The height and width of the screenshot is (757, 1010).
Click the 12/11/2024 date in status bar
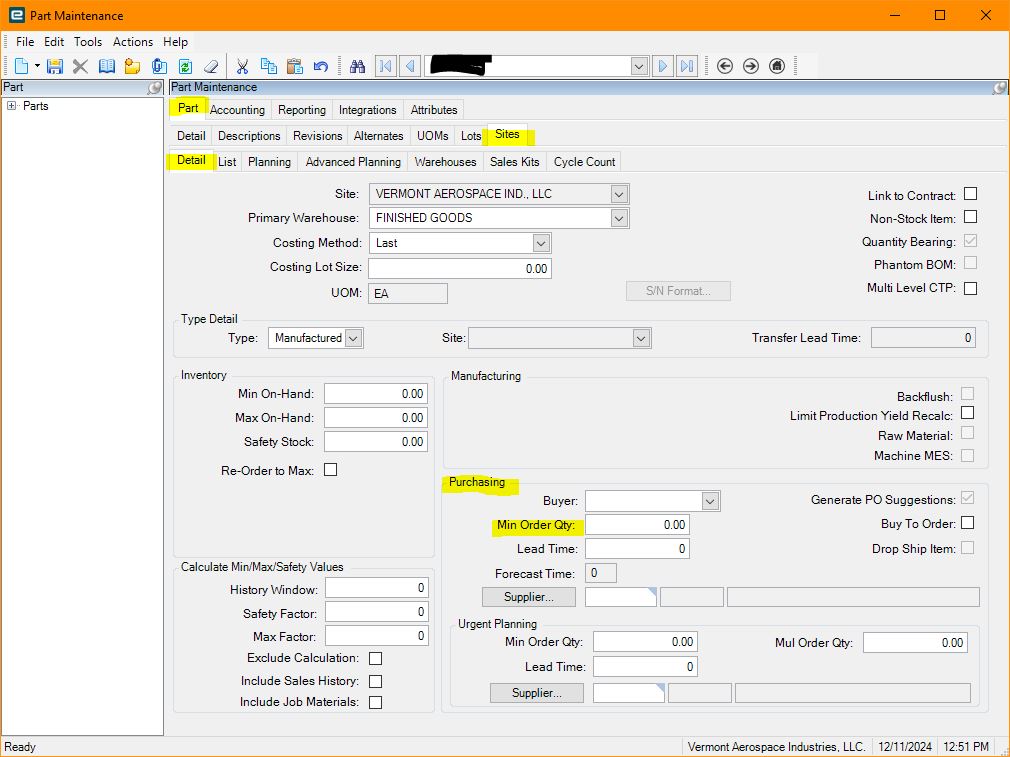(905, 747)
